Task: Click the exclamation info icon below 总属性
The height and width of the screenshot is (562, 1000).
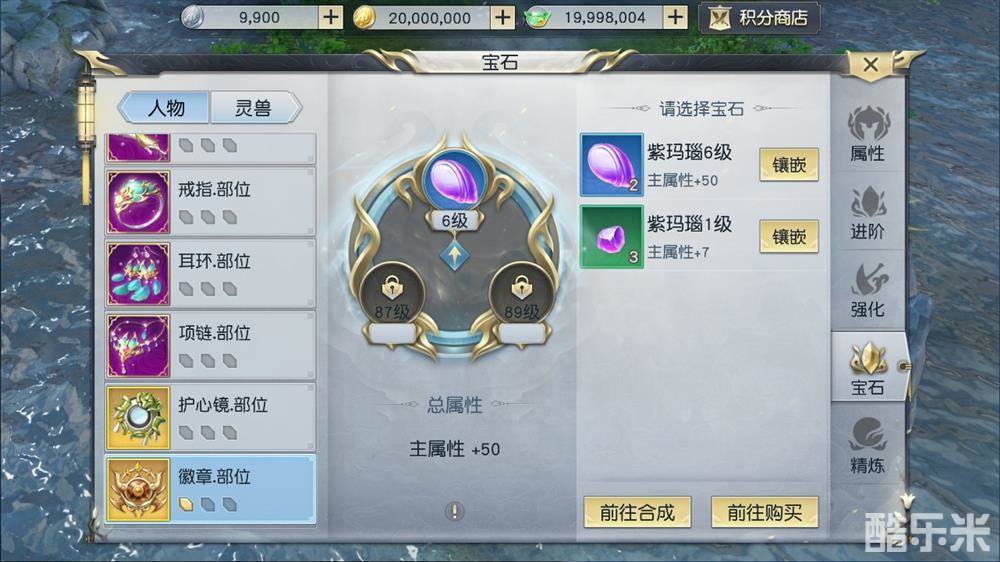Action: tap(454, 511)
